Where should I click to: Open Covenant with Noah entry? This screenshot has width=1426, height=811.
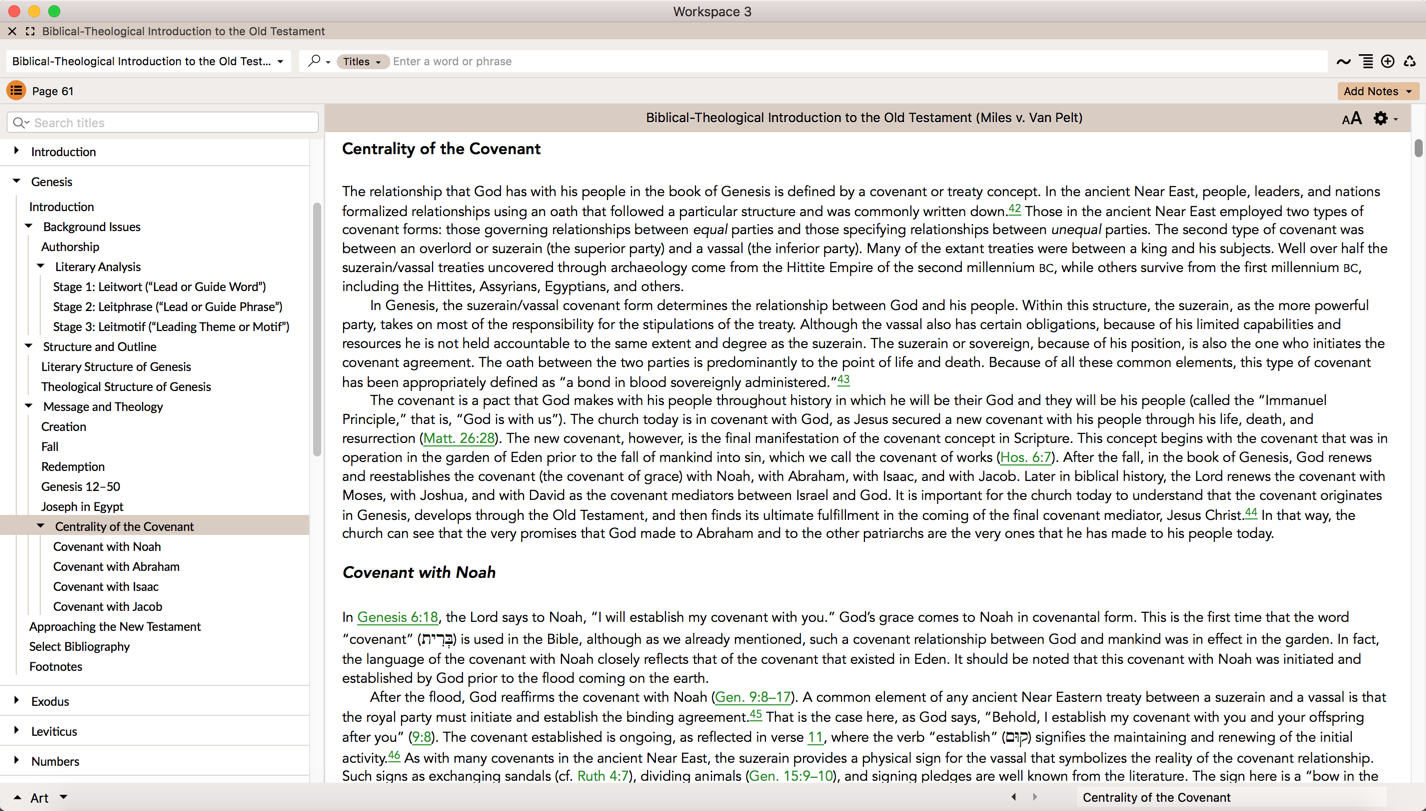(107, 546)
